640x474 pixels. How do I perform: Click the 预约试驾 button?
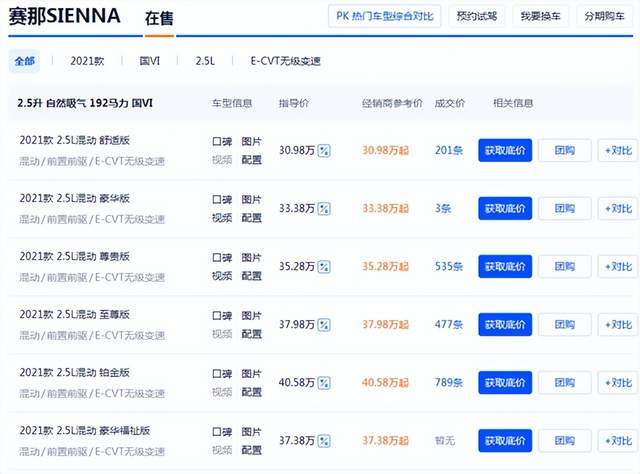[475, 16]
